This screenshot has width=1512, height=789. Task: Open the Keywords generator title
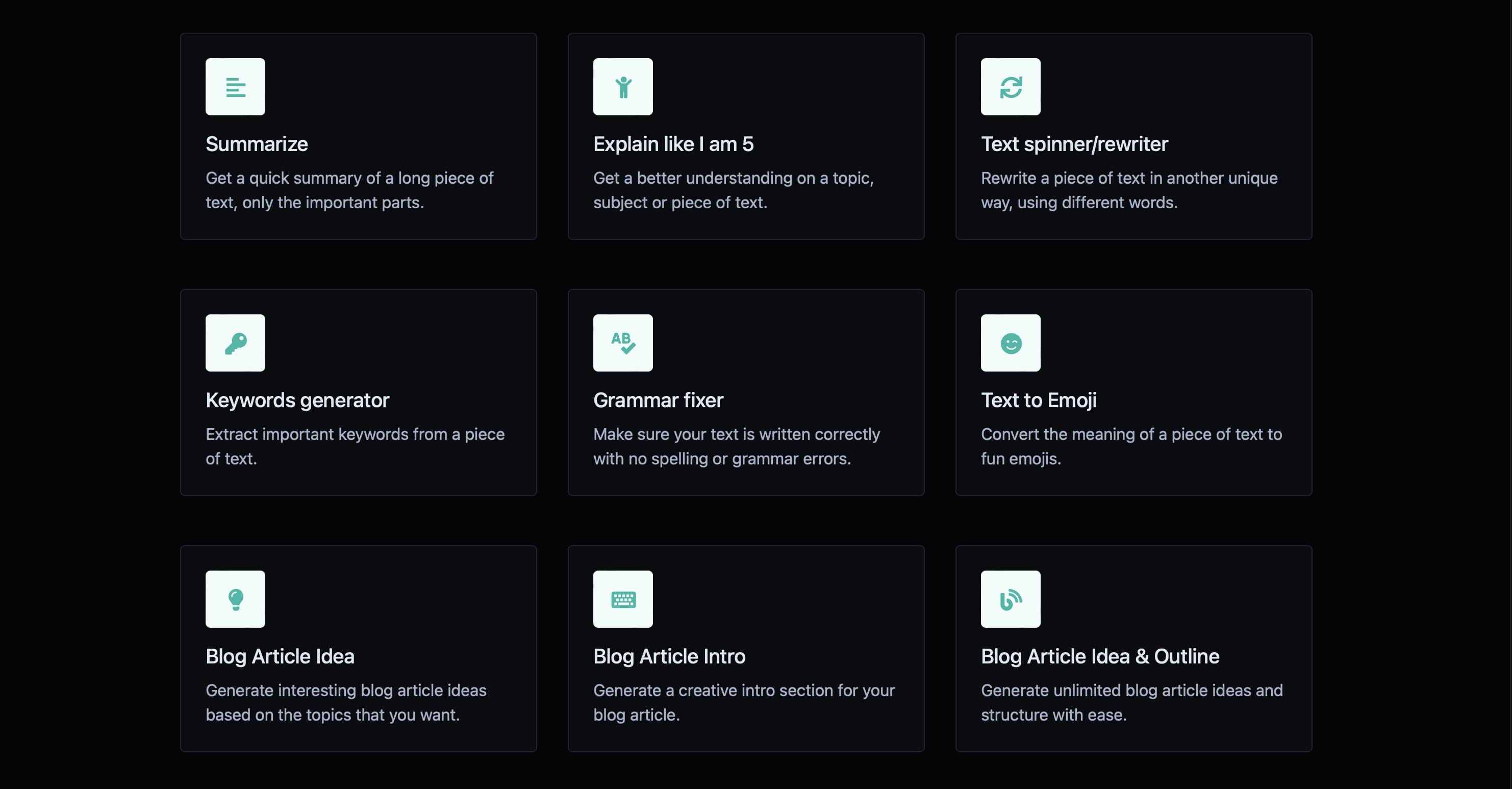tap(297, 400)
